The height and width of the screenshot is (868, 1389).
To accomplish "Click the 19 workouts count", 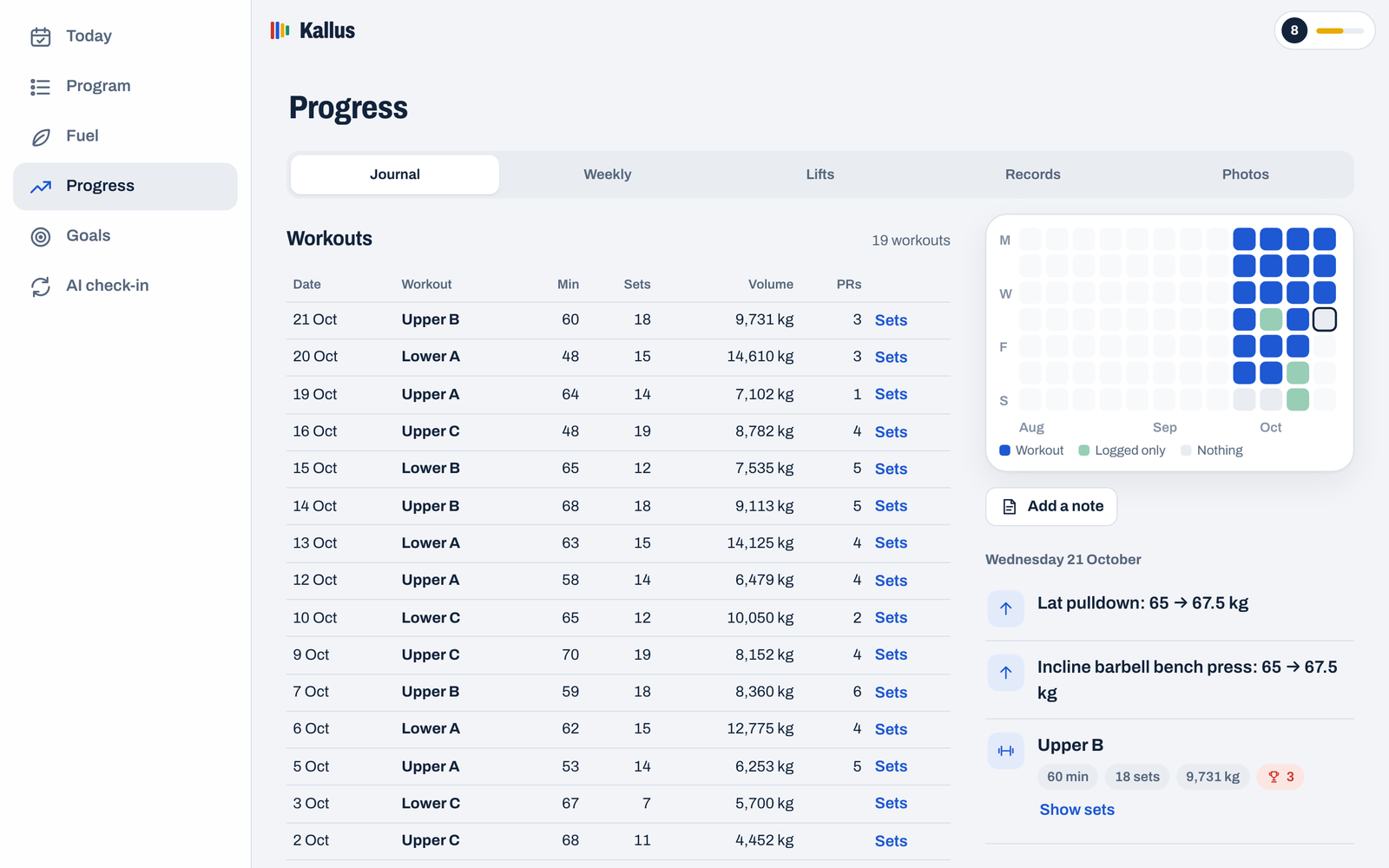I will pos(911,240).
